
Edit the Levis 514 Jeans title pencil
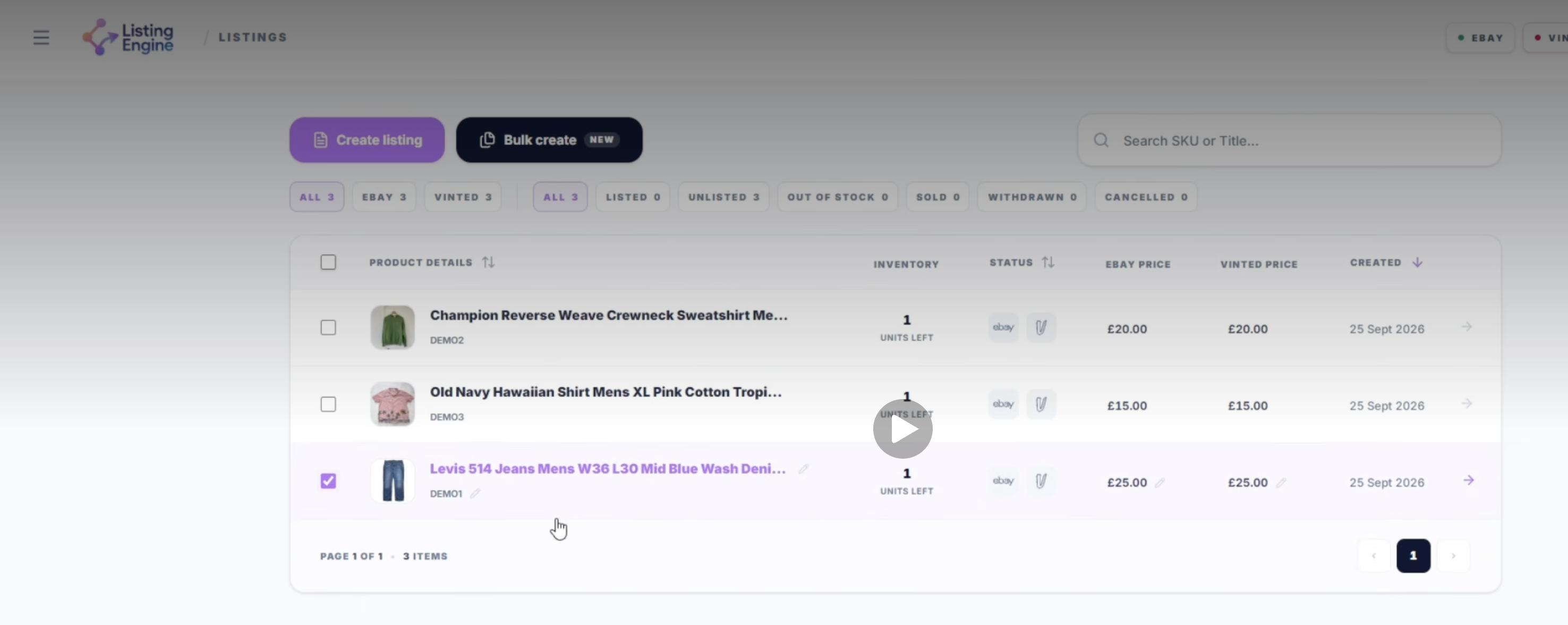tap(804, 469)
